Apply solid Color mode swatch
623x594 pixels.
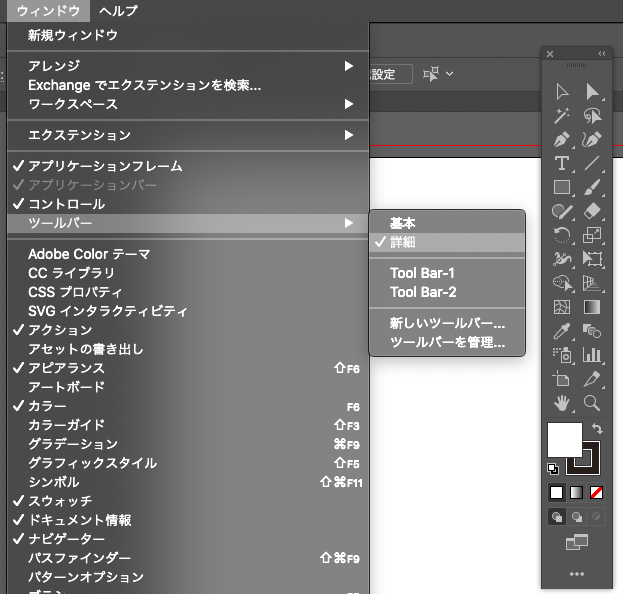click(556, 493)
